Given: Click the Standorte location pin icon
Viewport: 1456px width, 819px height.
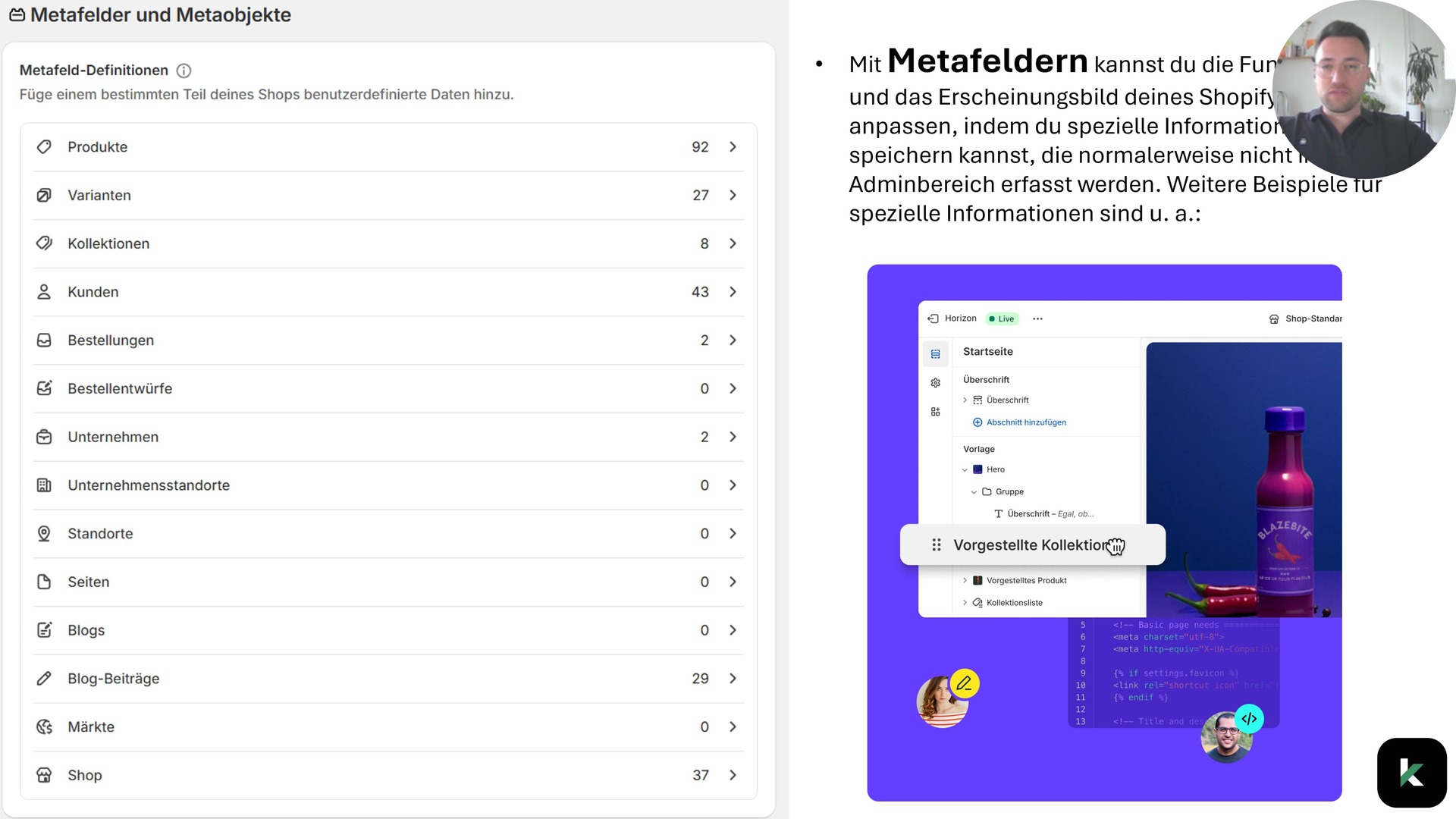Looking at the screenshot, I should click(44, 534).
